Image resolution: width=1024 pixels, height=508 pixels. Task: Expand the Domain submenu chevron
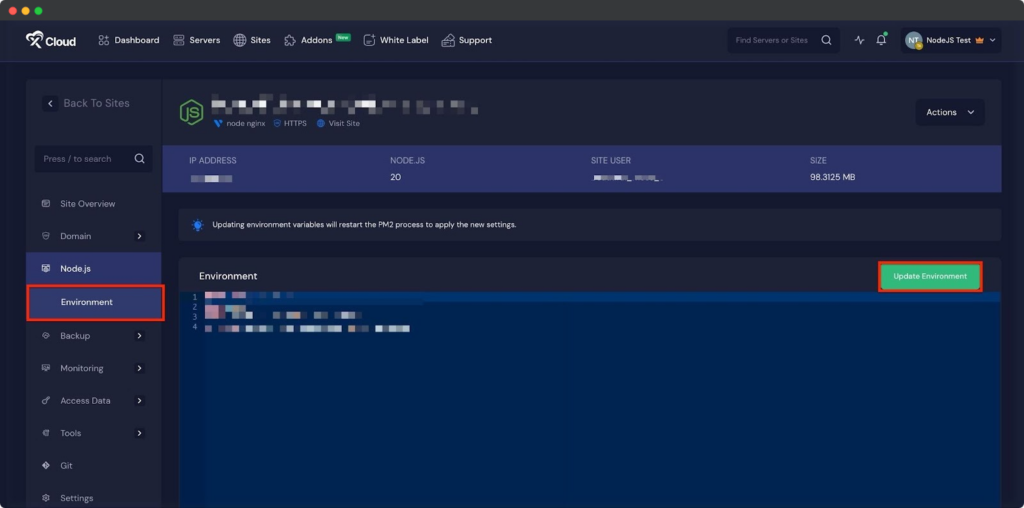click(139, 237)
